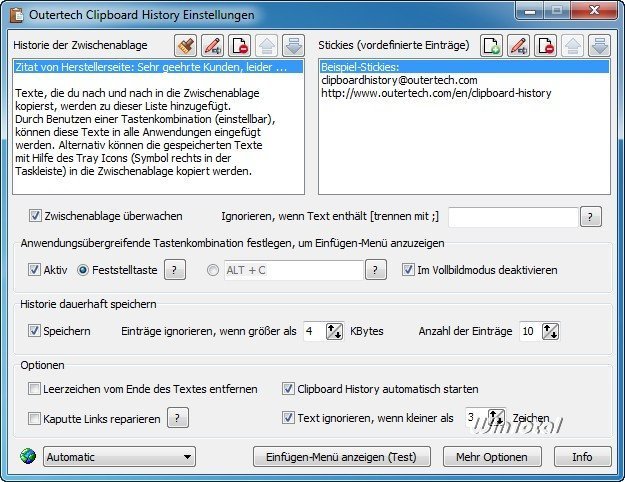The height and width of the screenshot is (482, 625).
Task: Click the clipboard app icon in title bar
Action: (17, 15)
